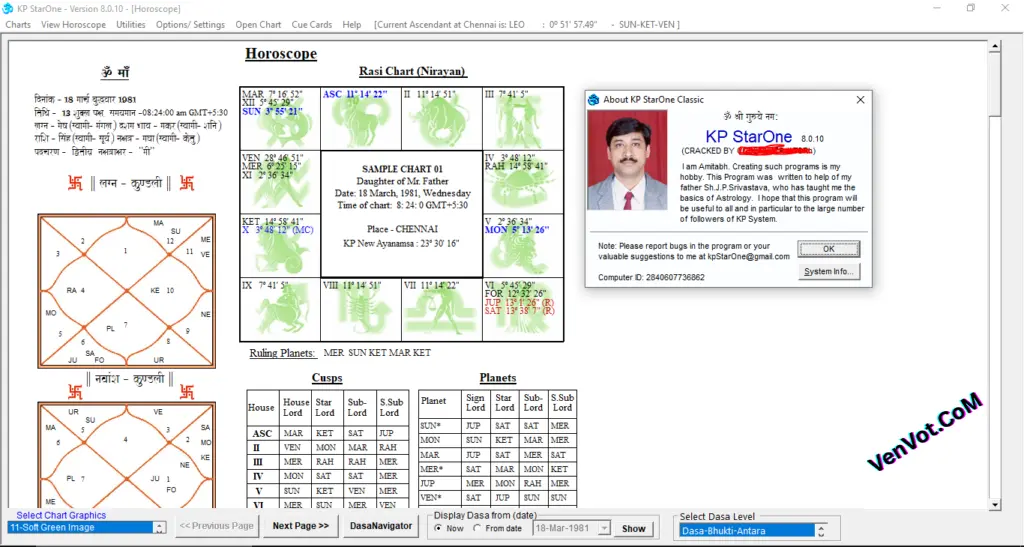This screenshot has width=1024, height=547.
Task: Click the Ruling Planets label
Action: (282, 353)
